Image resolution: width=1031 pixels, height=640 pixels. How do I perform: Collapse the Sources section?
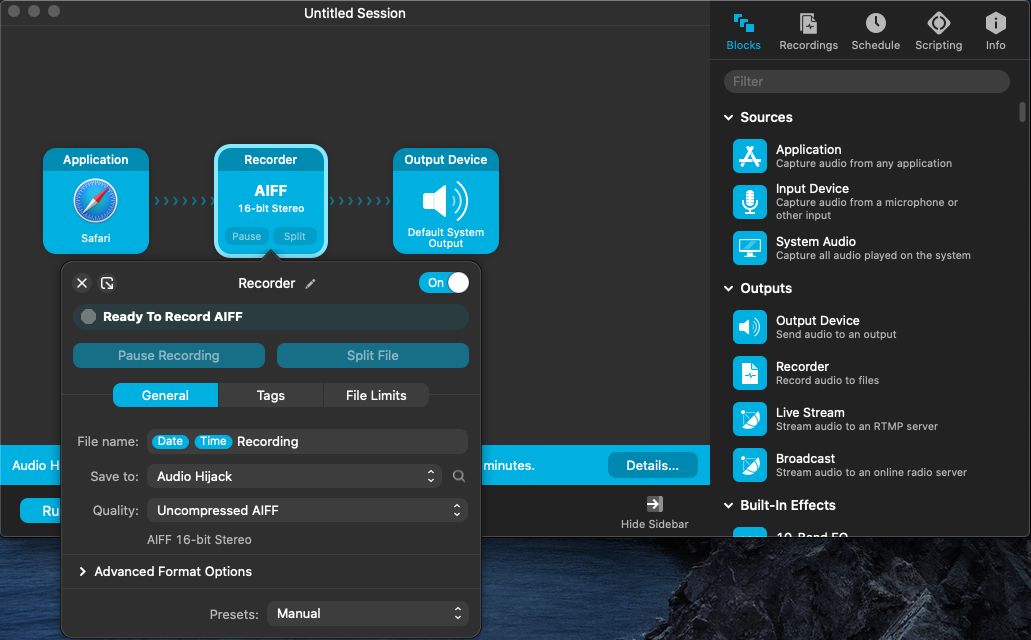pyautogui.click(x=729, y=117)
